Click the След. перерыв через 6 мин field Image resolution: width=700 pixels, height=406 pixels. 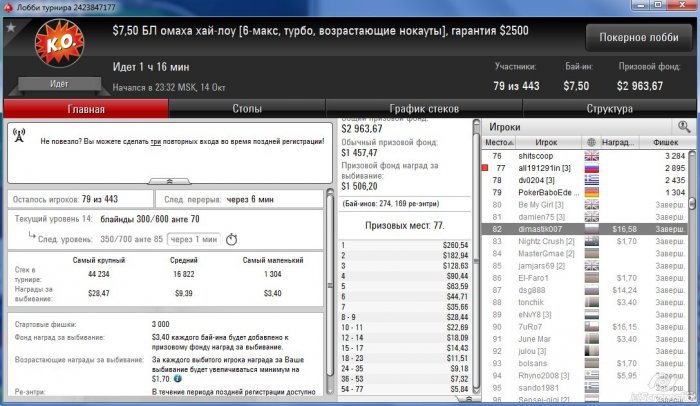pyautogui.click(x=239, y=199)
